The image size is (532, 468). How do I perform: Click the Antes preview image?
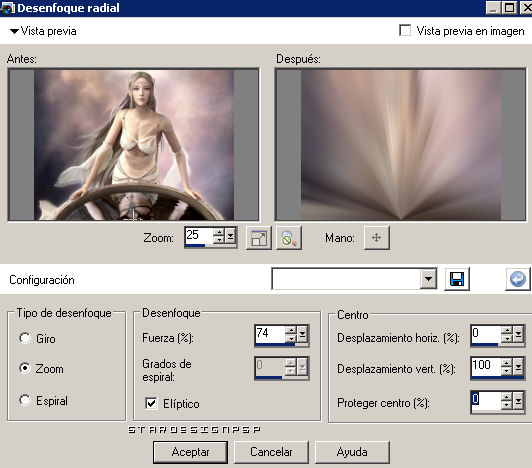coord(134,145)
